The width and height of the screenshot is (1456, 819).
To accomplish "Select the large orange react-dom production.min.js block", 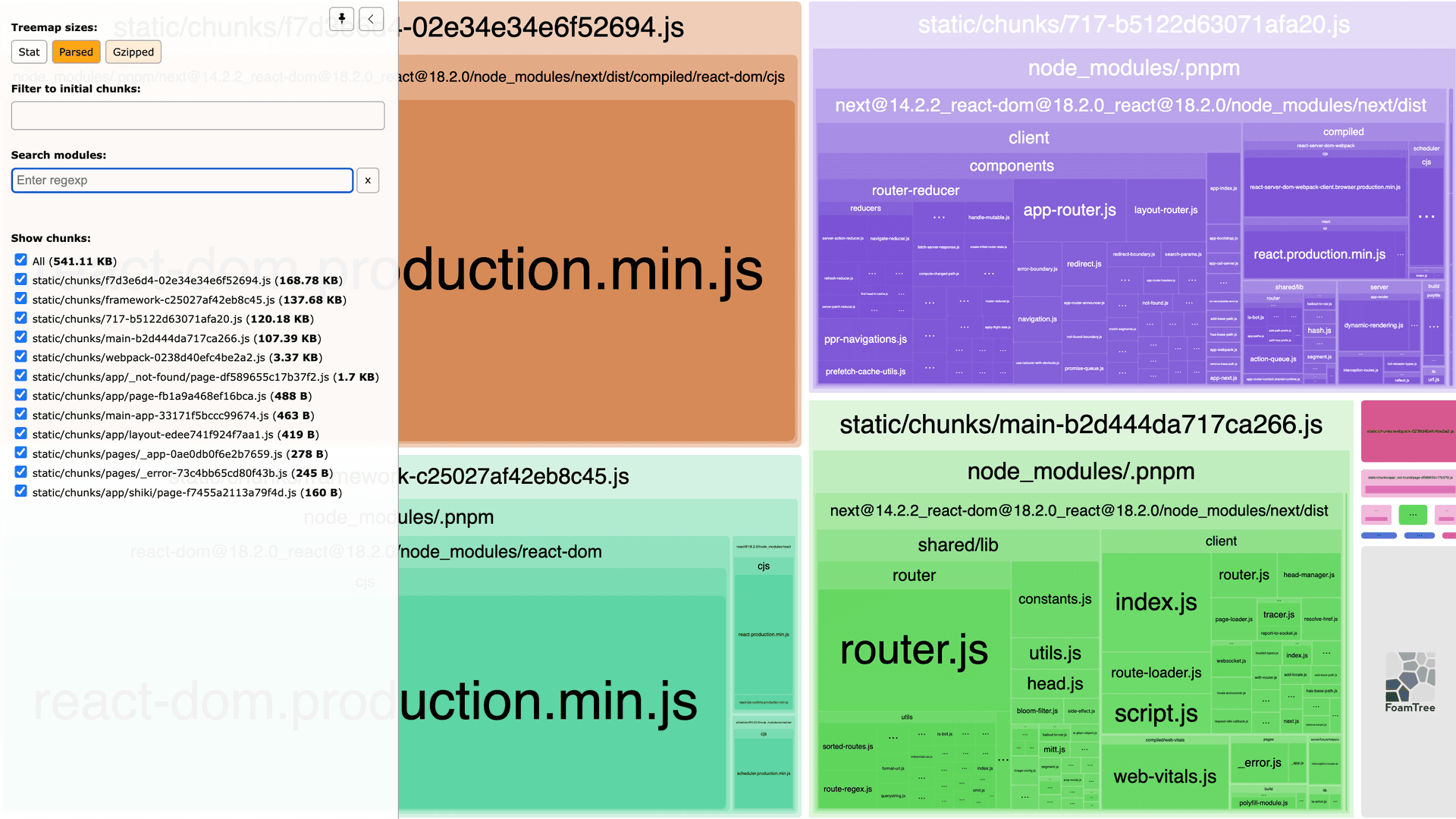I will point(596,271).
